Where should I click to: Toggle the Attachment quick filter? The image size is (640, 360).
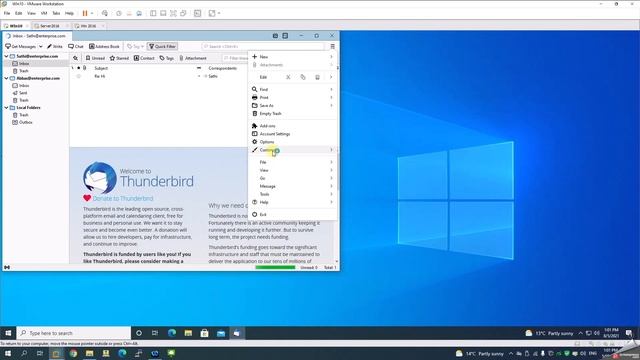193,58
